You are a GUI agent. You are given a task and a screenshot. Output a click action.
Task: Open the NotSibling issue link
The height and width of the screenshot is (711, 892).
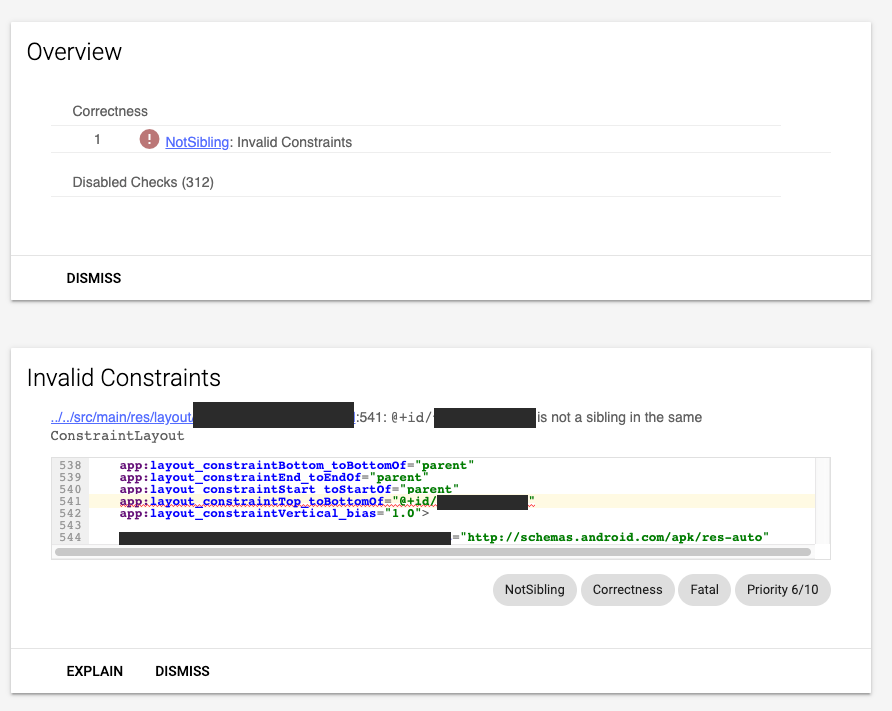pos(197,142)
